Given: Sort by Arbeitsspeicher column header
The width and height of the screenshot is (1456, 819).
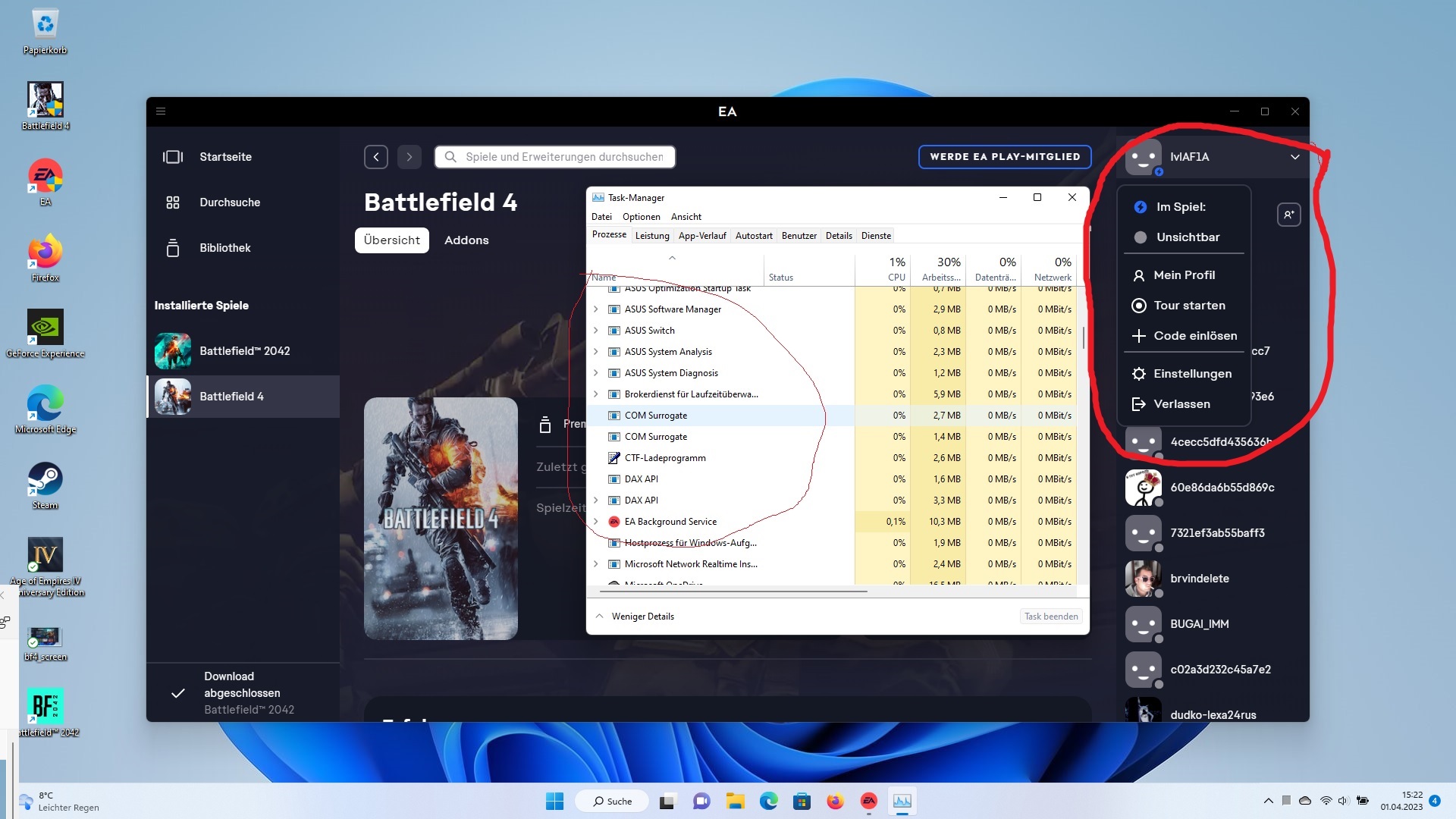Looking at the screenshot, I should [x=937, y=269].
